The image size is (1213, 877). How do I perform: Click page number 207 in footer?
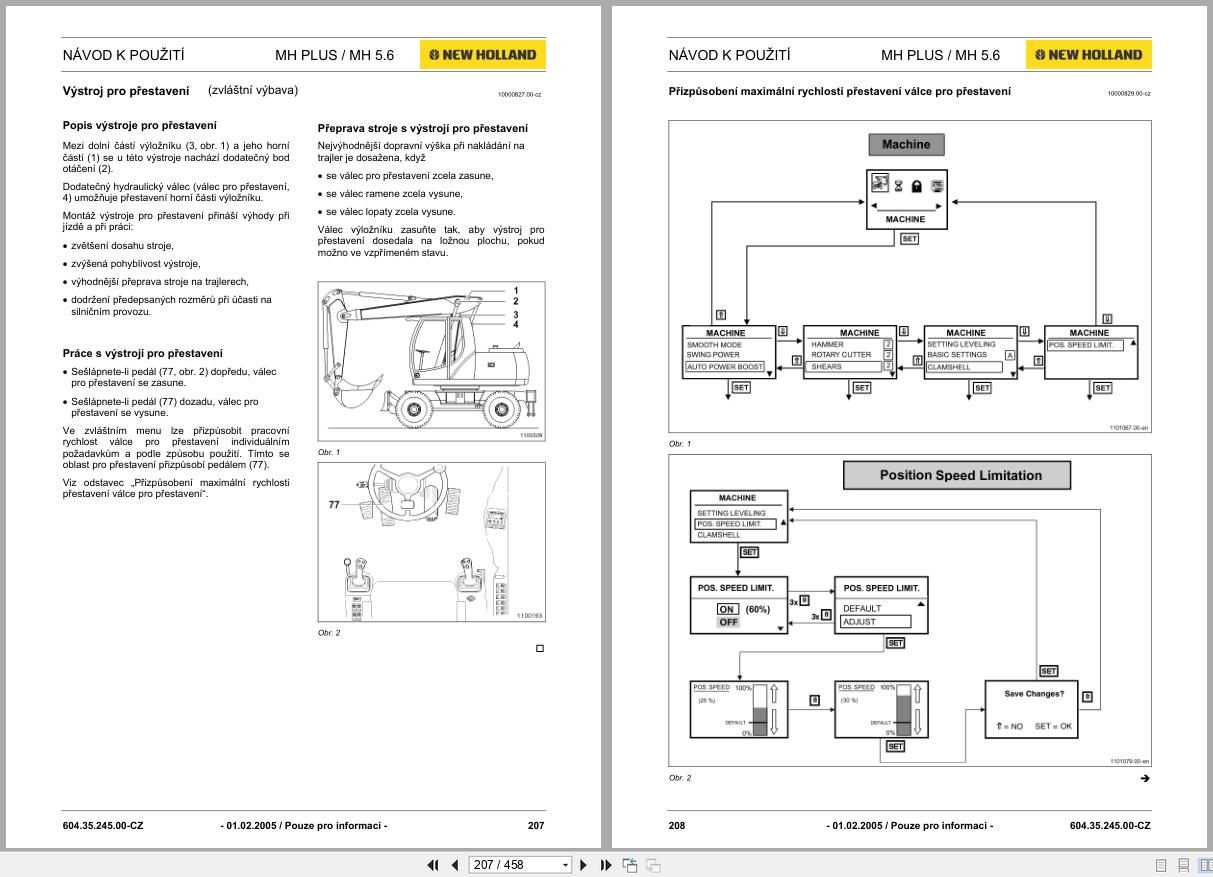point(536,826)
